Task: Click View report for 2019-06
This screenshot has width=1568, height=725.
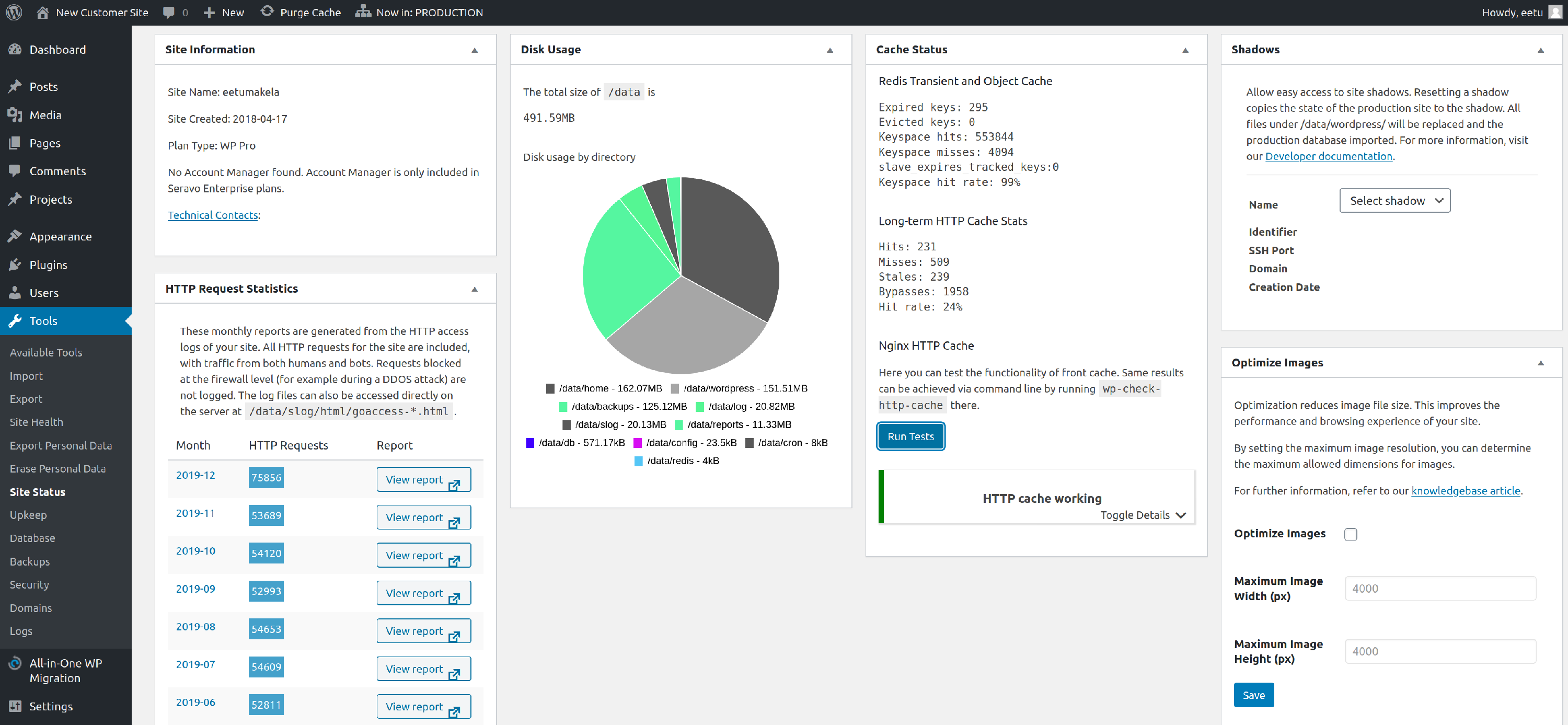Action: coord(423,707)
